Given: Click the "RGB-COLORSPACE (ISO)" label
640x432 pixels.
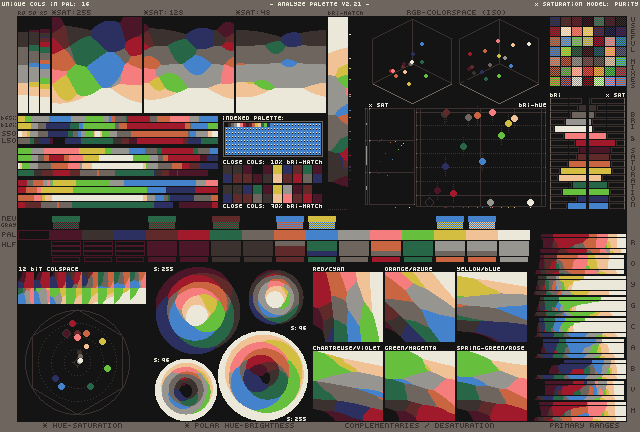Looking at the screenshot, I should tap(456, 13).
